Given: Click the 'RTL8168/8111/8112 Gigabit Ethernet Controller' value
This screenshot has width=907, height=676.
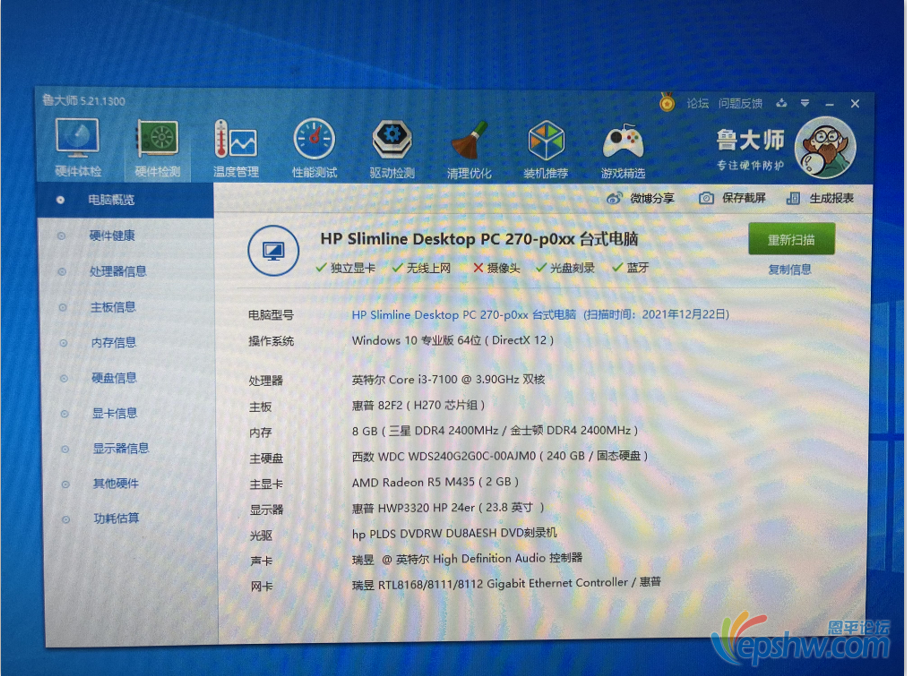Looking at the screenshot, I should [x=503, y=583].
